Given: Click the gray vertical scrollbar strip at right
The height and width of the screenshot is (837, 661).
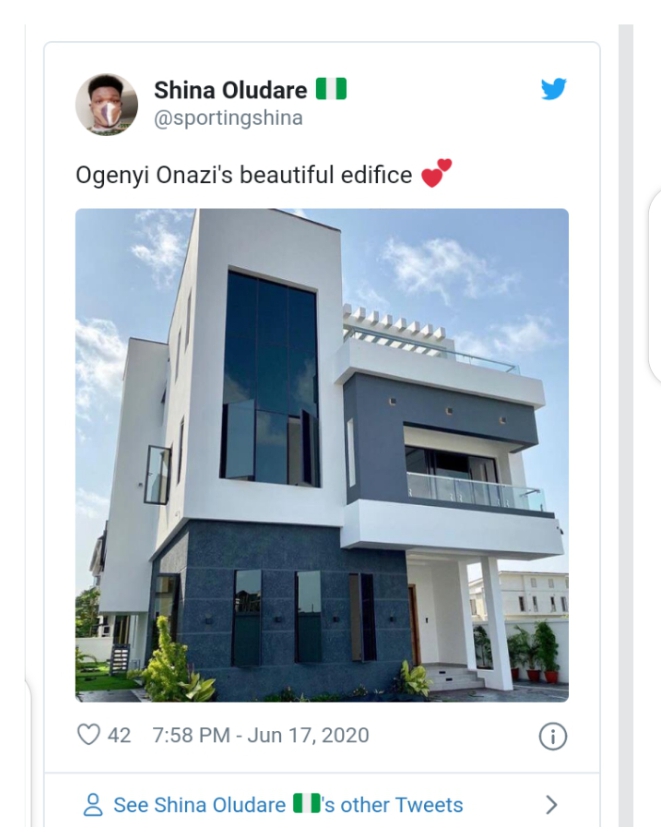Looking at the screenshot, I should point(626,425).
